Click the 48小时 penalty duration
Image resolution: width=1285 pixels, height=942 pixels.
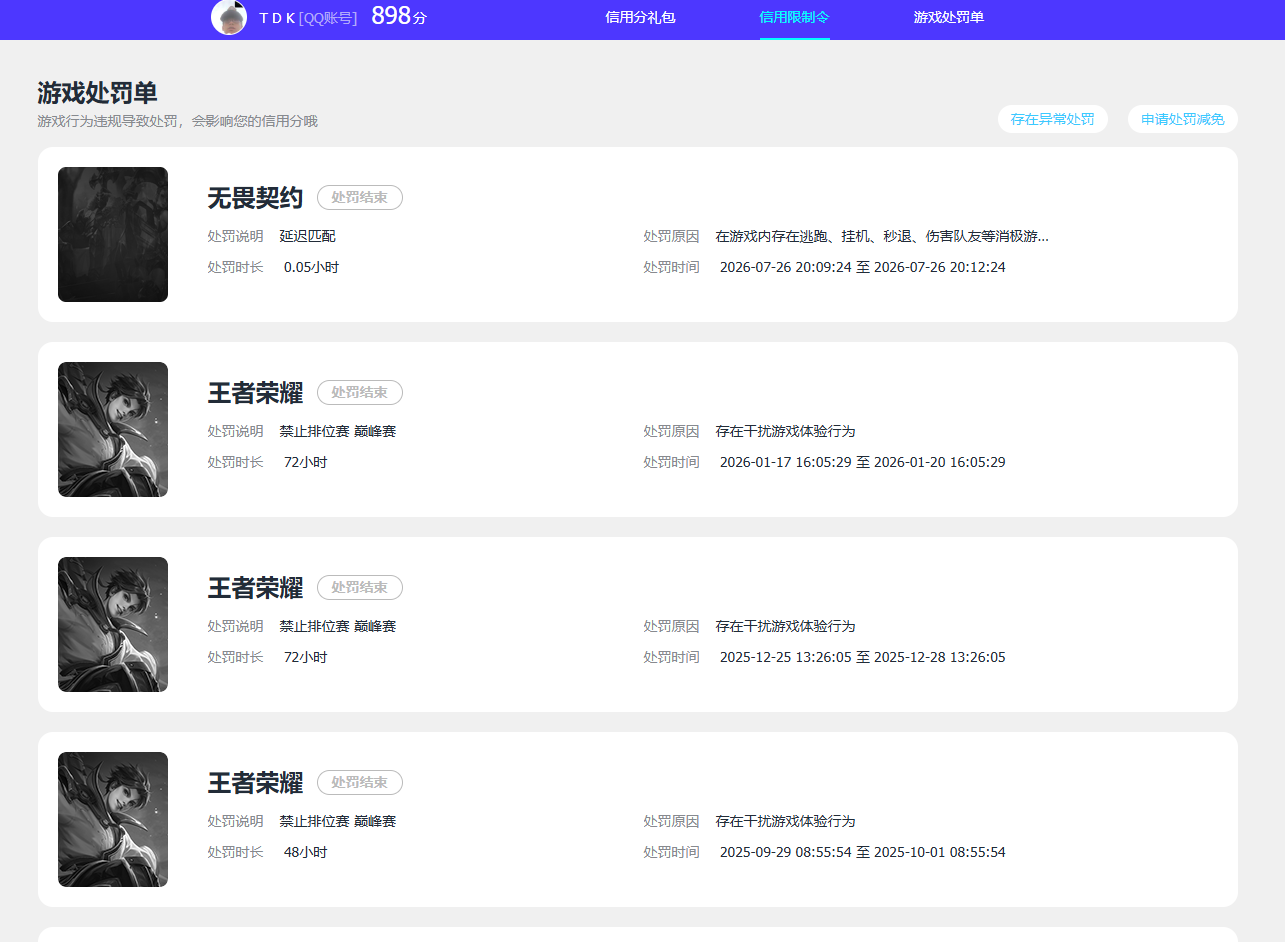click(305, 852)
